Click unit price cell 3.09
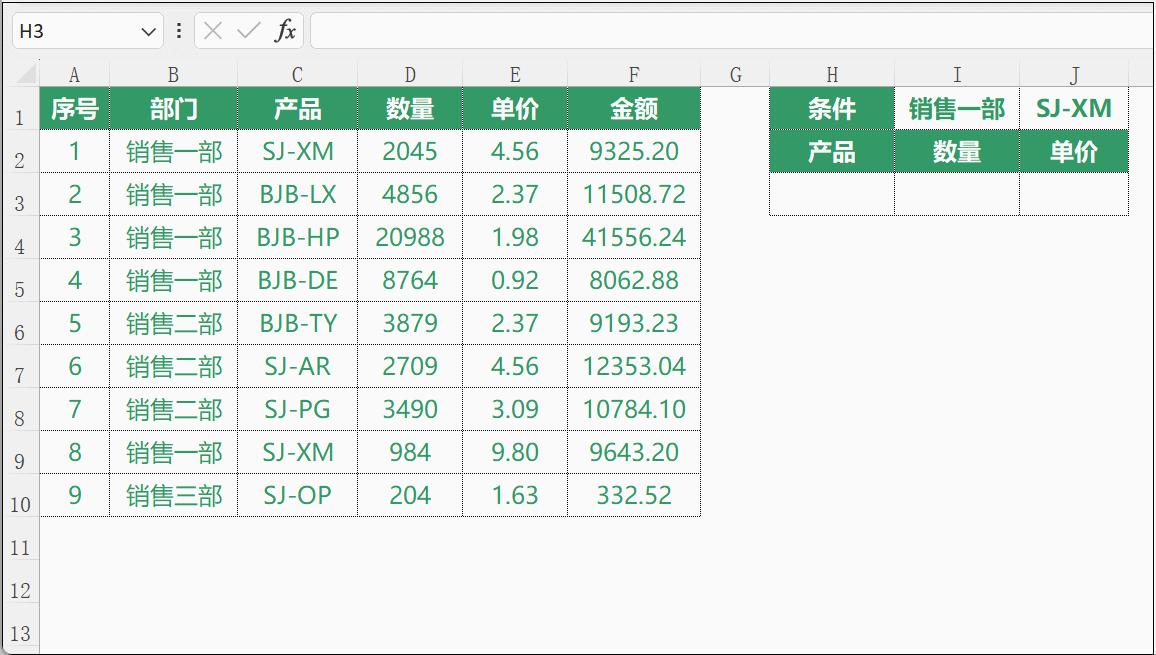This screenshot has width=1156, height=655. coord(515,409)
